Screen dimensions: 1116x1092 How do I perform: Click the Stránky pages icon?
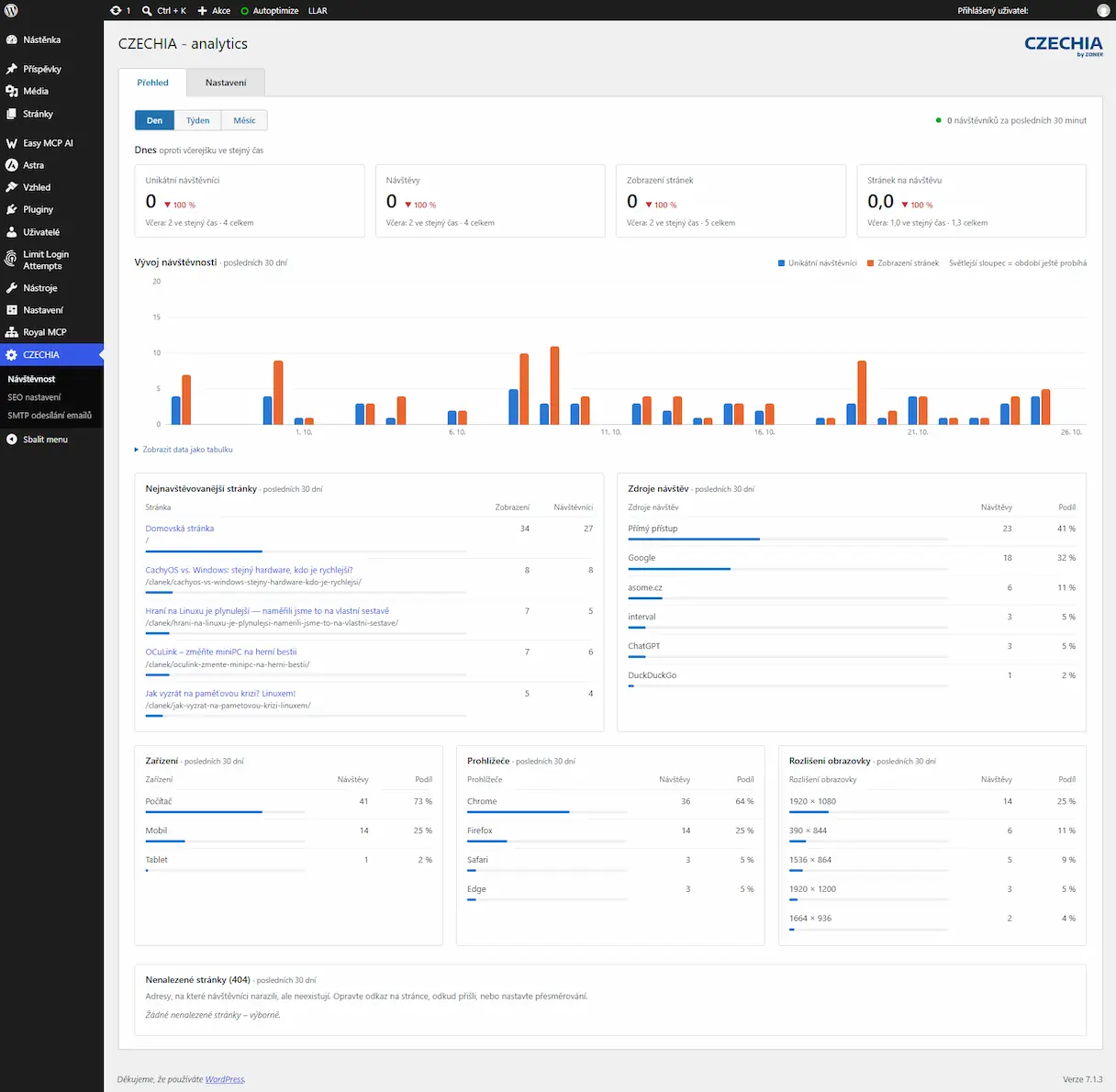pos(12,114)
